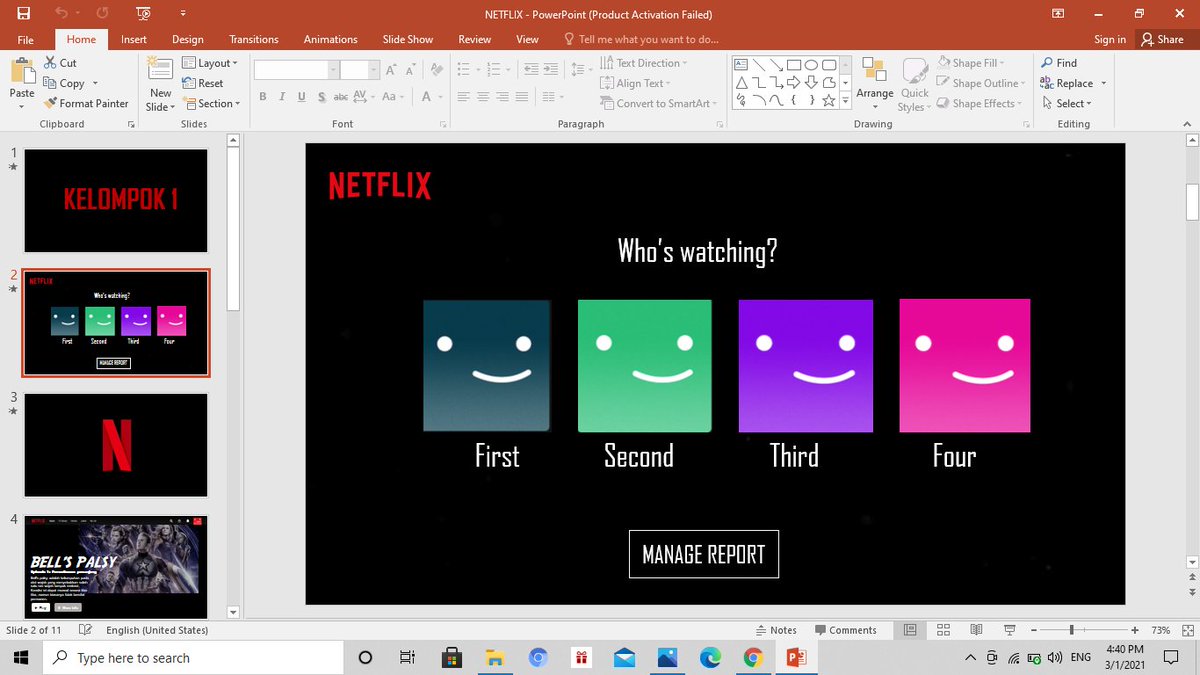Image resolution: width=1200 pixels, height=675 pixels.
Task: Click Sign in link
Action: click(x=1110, y=39)
